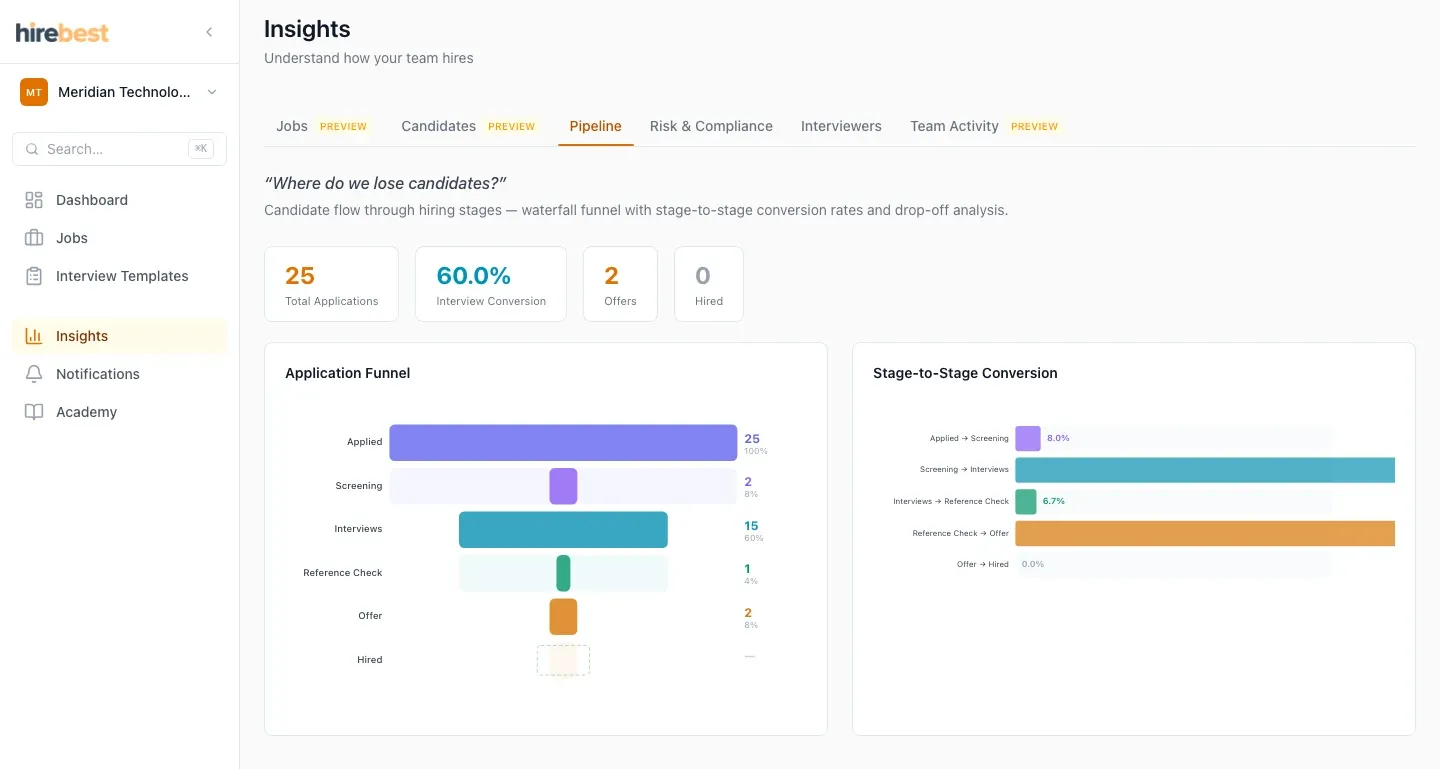The width and height of the screenshot is (1440, 769).
Task: Click the Reference Check → Offer bar
Action: pyautogui.click(x=1205, y=533)
